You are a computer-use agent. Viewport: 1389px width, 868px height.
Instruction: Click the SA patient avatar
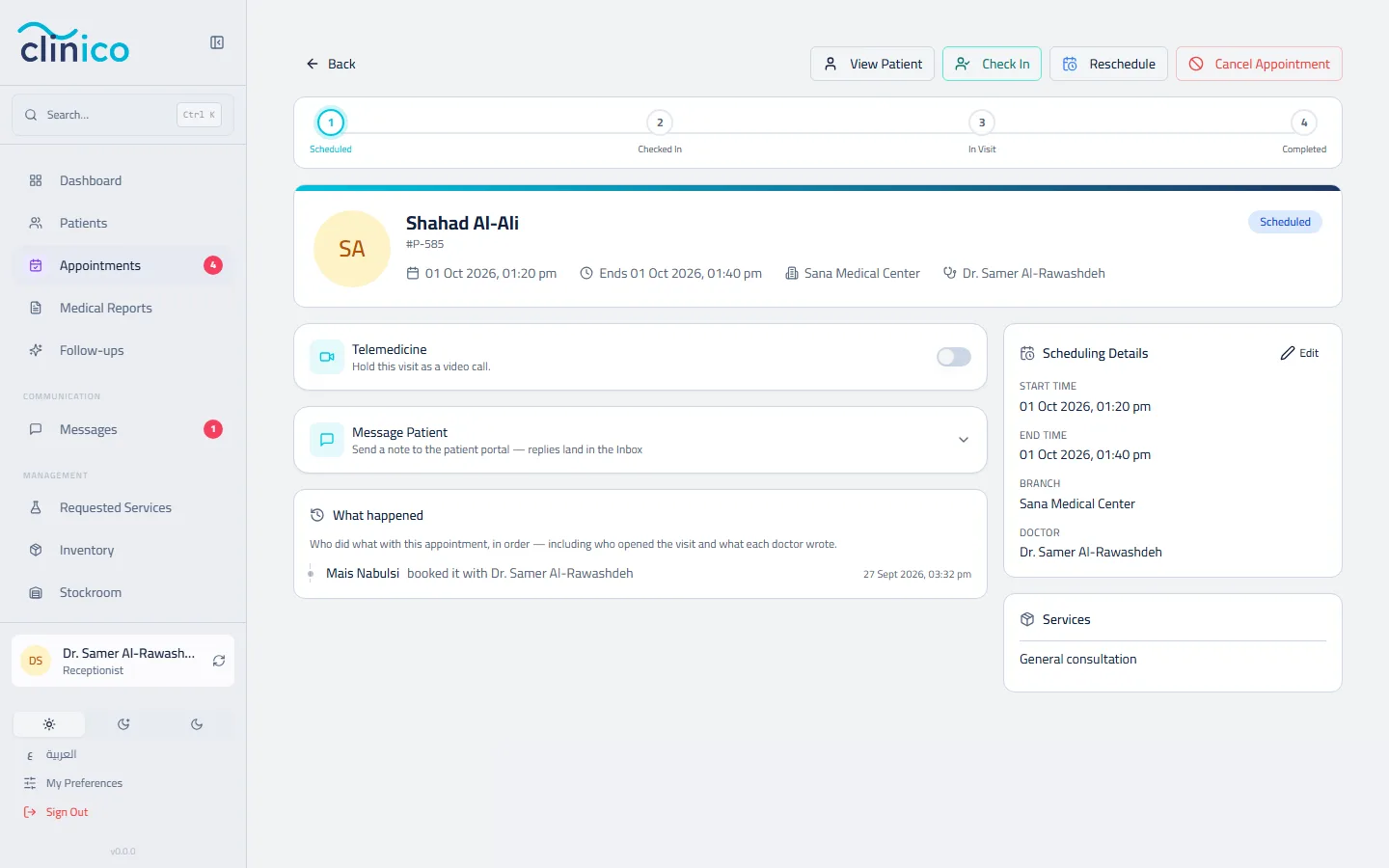352,249
